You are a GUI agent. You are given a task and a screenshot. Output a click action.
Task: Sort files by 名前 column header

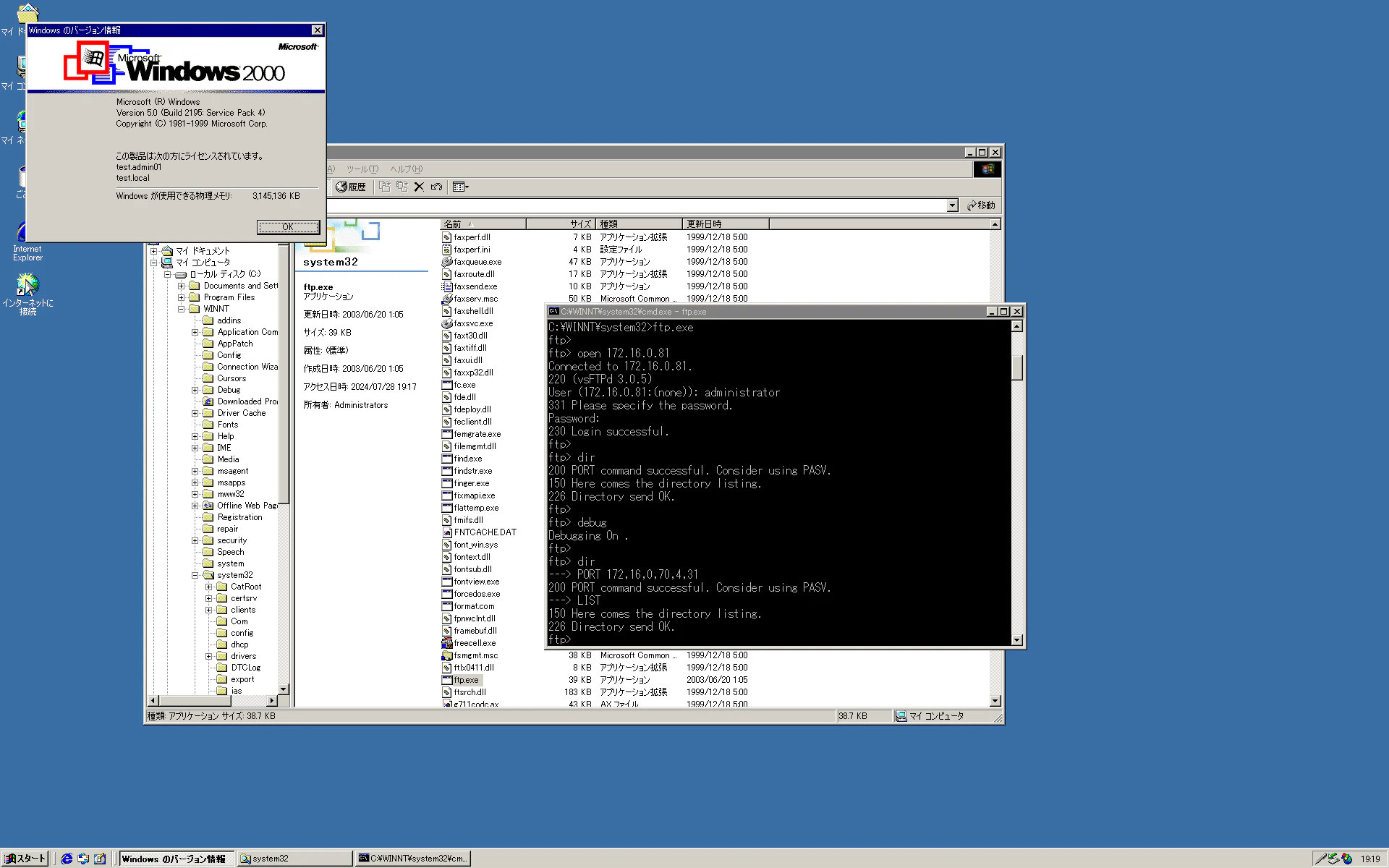483,224
